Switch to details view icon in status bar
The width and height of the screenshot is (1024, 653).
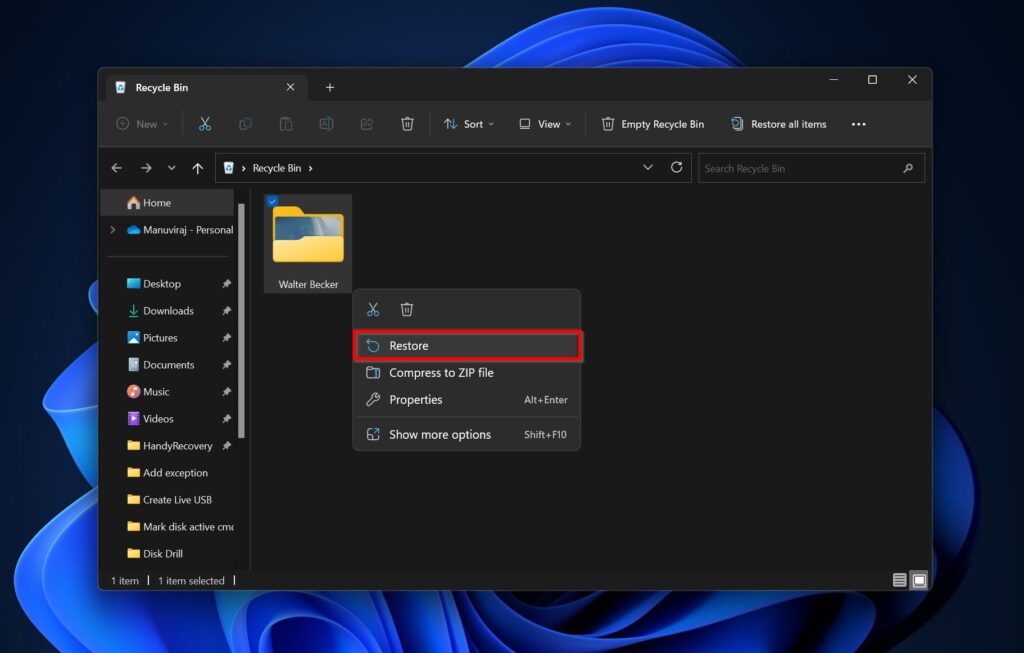point(899,580)
